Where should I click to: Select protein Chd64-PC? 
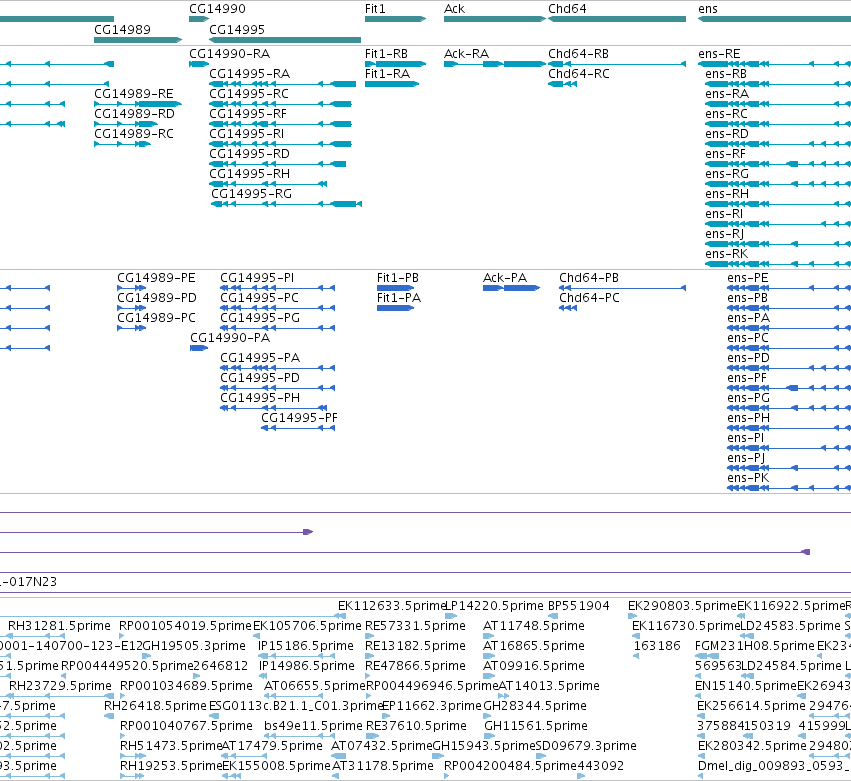[x=589, y=298]
